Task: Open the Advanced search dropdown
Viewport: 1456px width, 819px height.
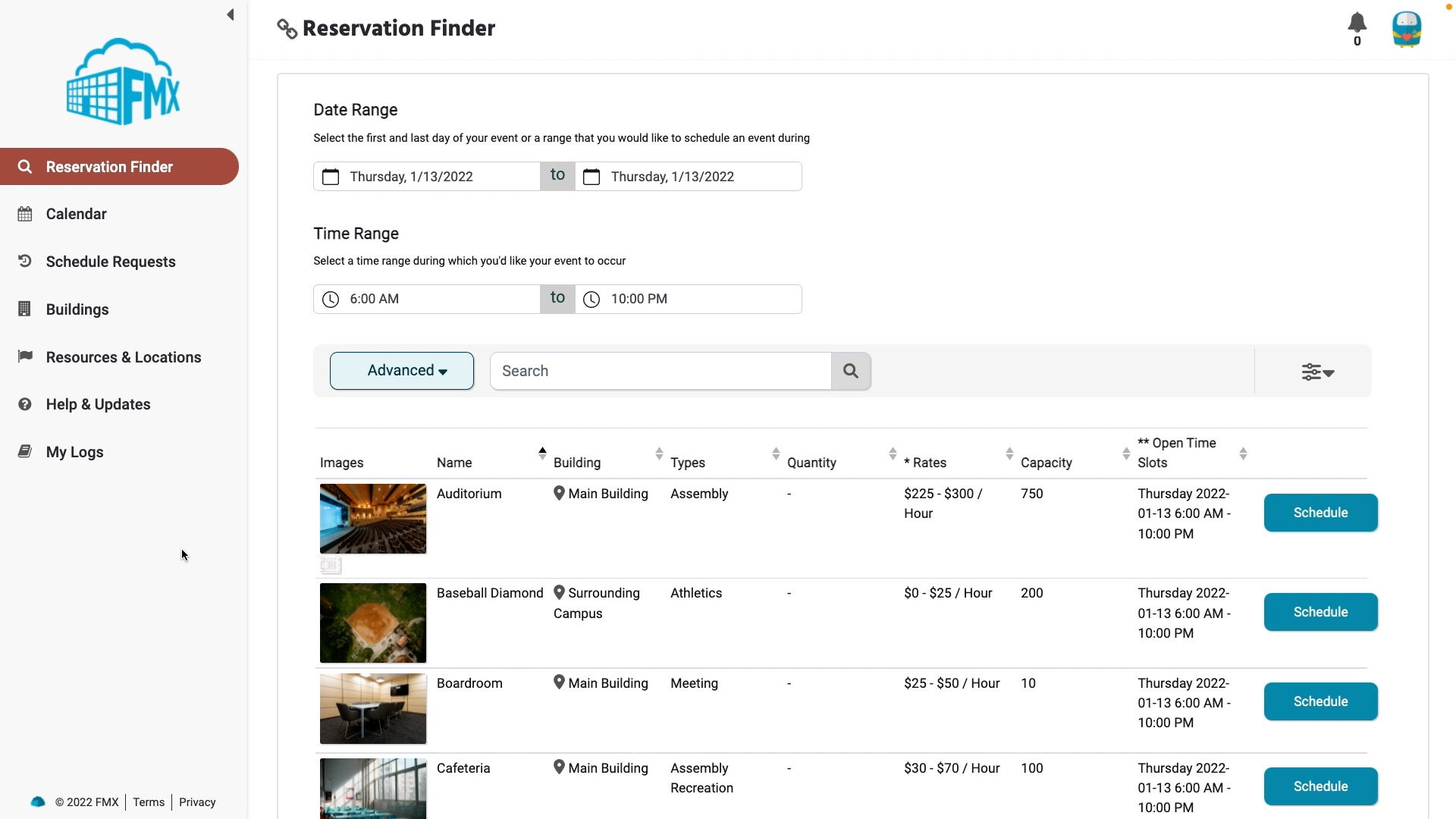Action: [402, 371]
